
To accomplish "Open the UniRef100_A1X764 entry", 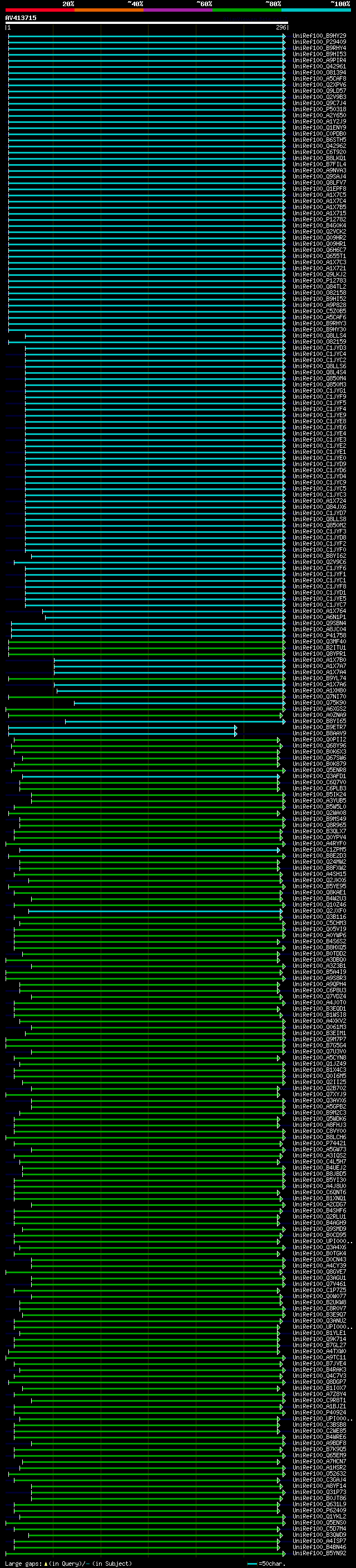I will coord(319,611).
